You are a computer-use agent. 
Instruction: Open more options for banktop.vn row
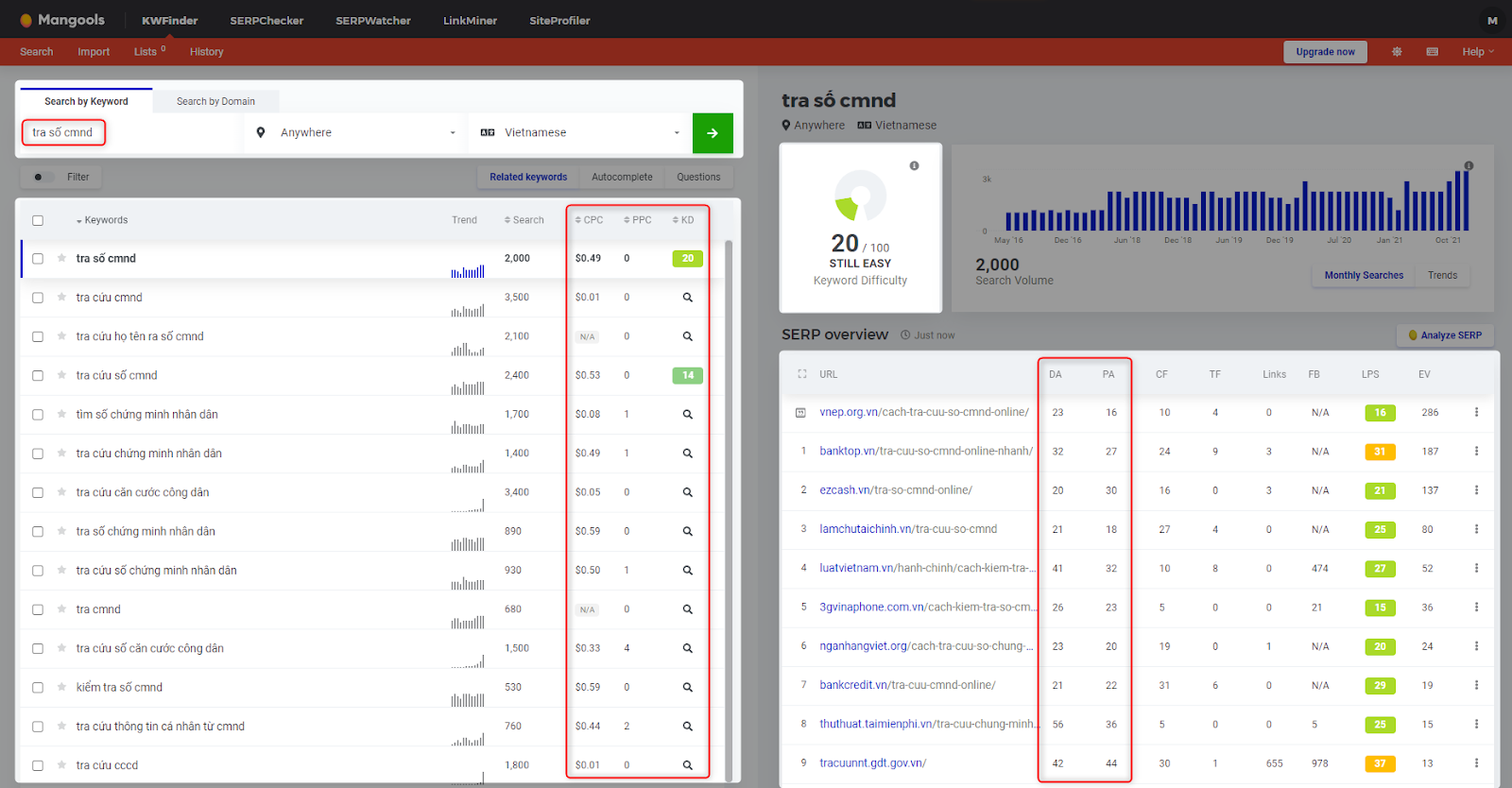(1476, 451)
